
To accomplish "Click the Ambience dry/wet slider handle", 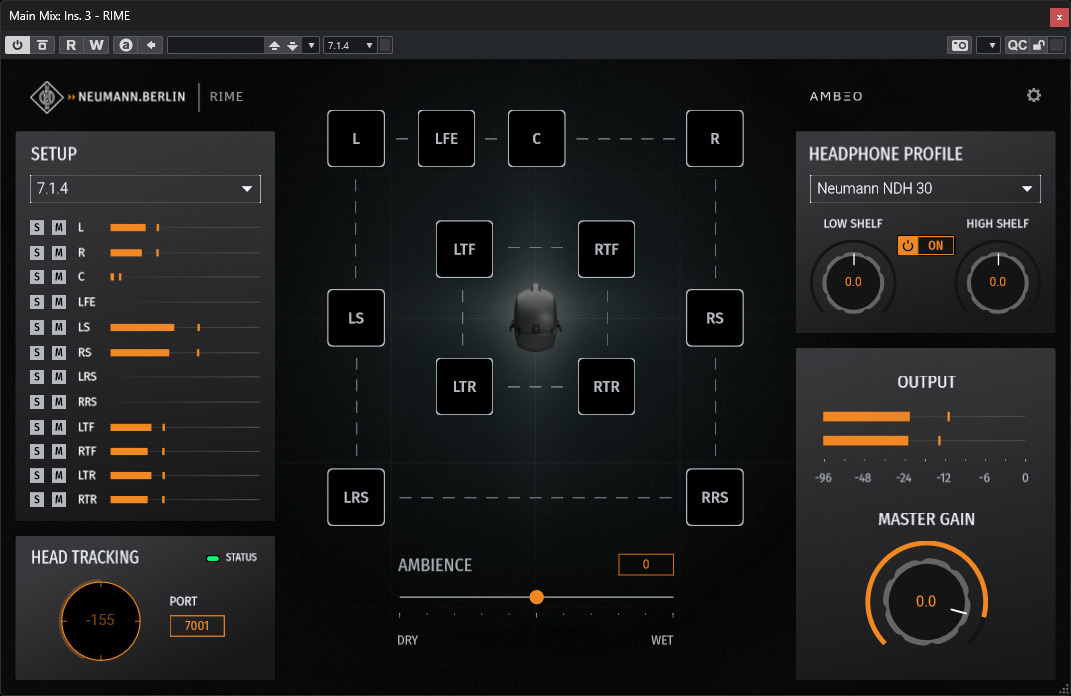I will tap(537, 597).
